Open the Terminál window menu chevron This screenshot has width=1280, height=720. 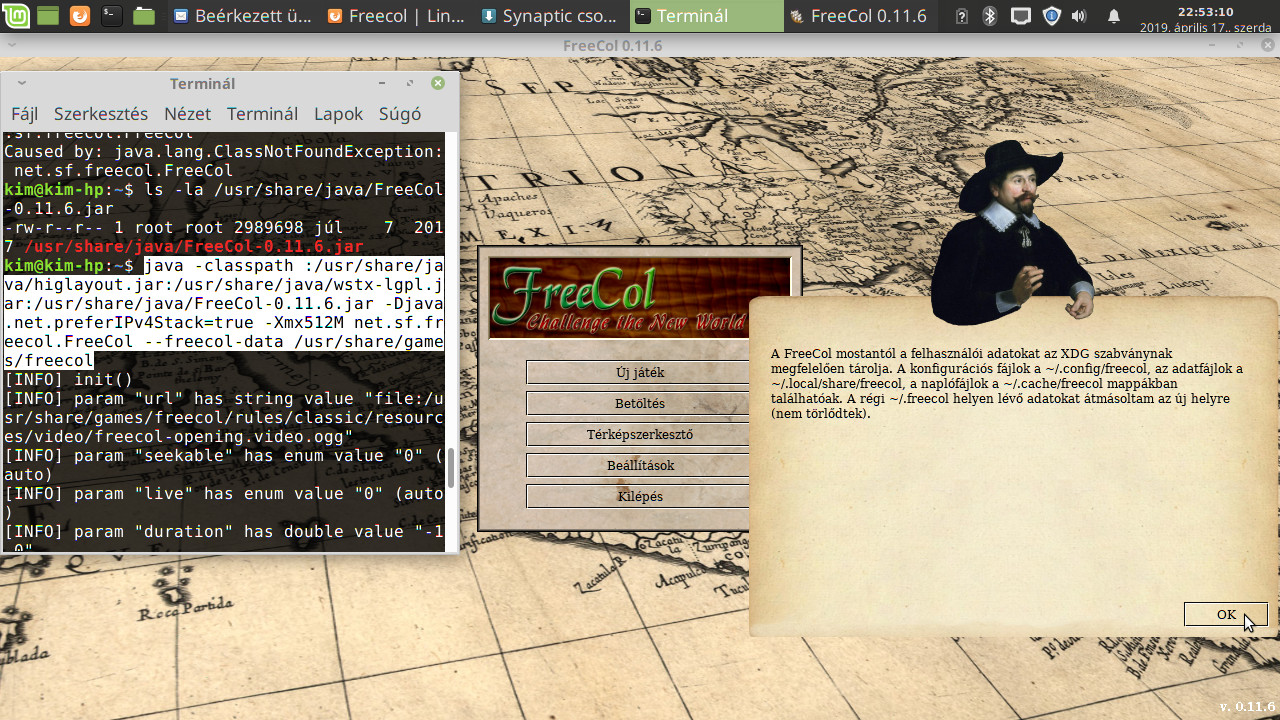click(22, 84)
